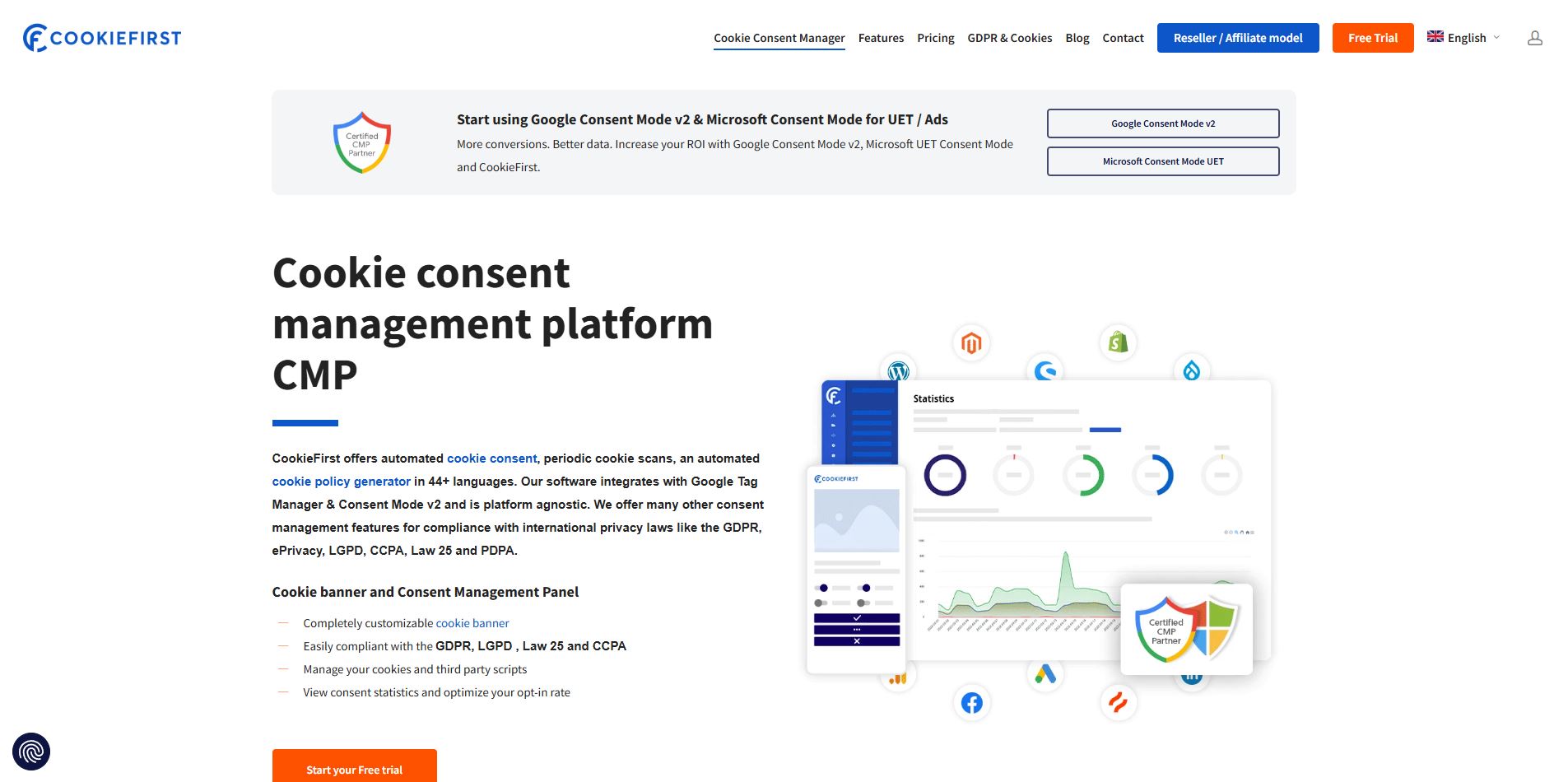Viewport: 1568px width, 782px height.
Task: Go to Pricing page
Action: pyautogui.click(x=936, y=38)
